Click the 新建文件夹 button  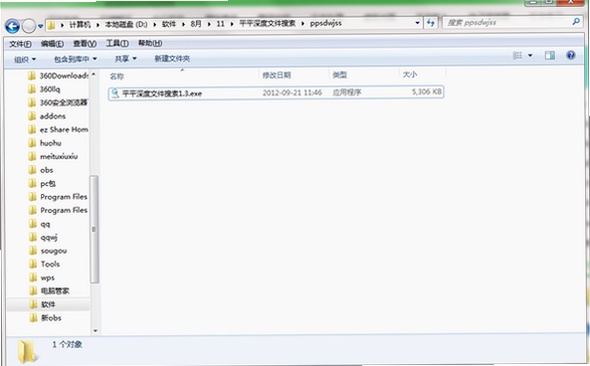tap(172, 58)
